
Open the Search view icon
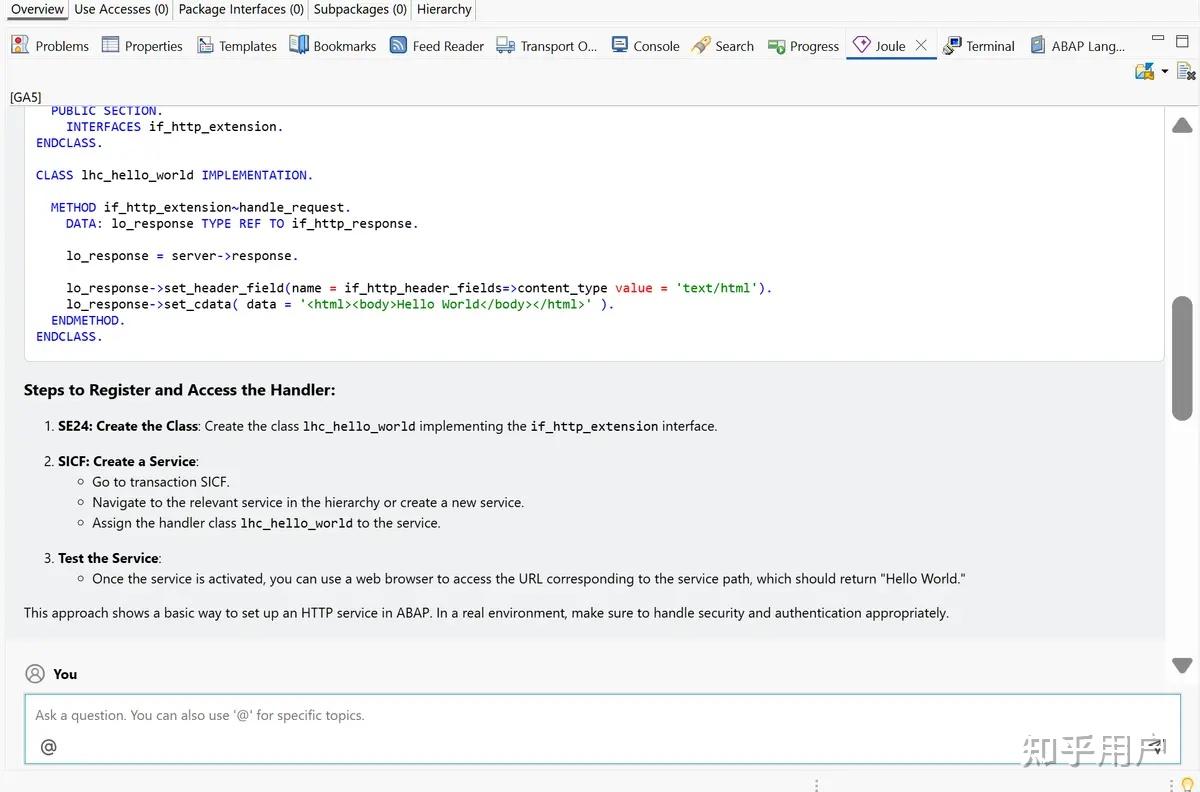pyautogui.click(x=701, y=44)
